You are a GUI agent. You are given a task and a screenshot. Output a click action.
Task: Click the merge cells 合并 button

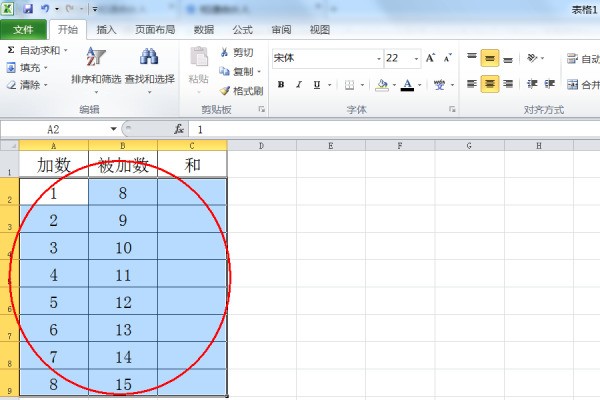pos(583,85)
